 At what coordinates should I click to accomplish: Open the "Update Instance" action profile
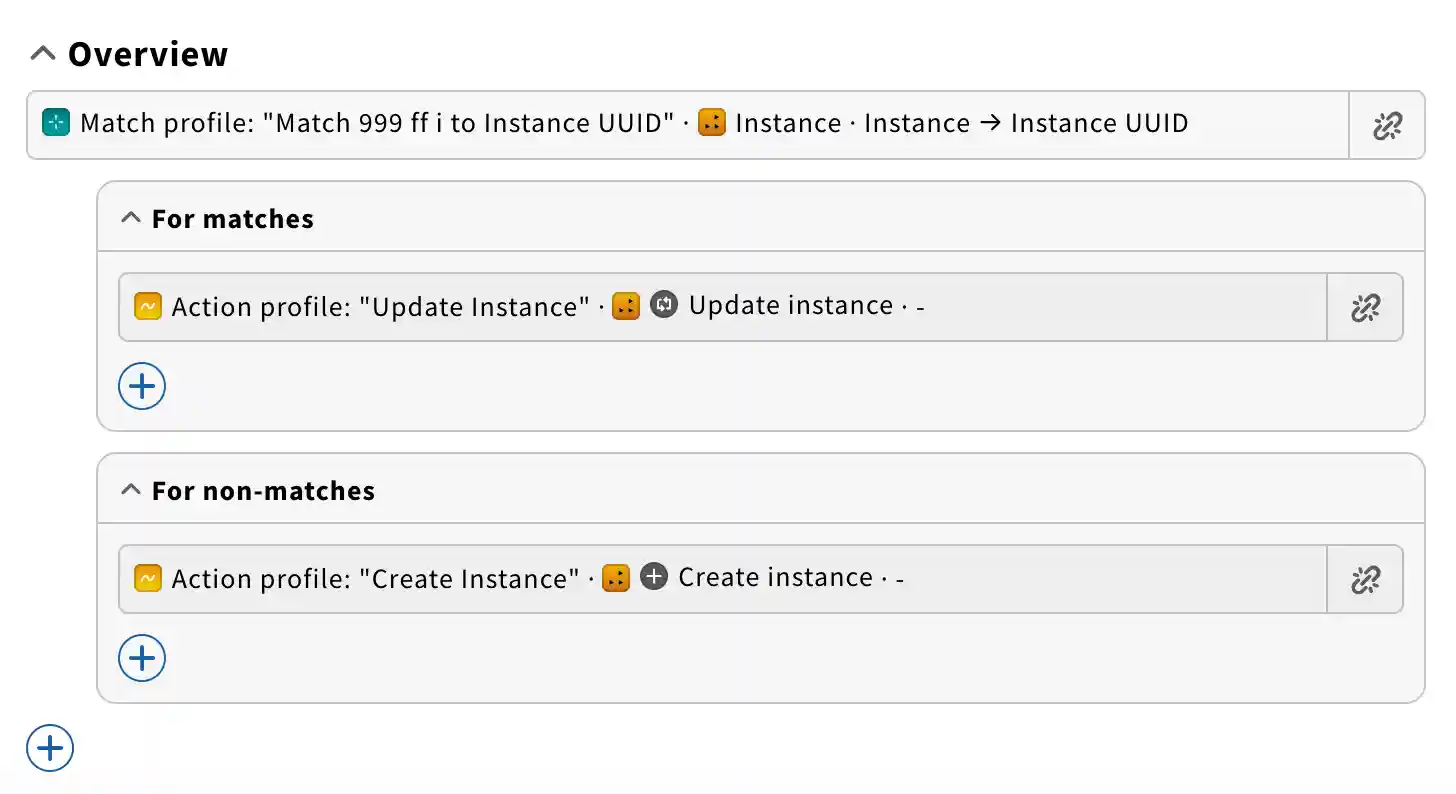[381, 307]
